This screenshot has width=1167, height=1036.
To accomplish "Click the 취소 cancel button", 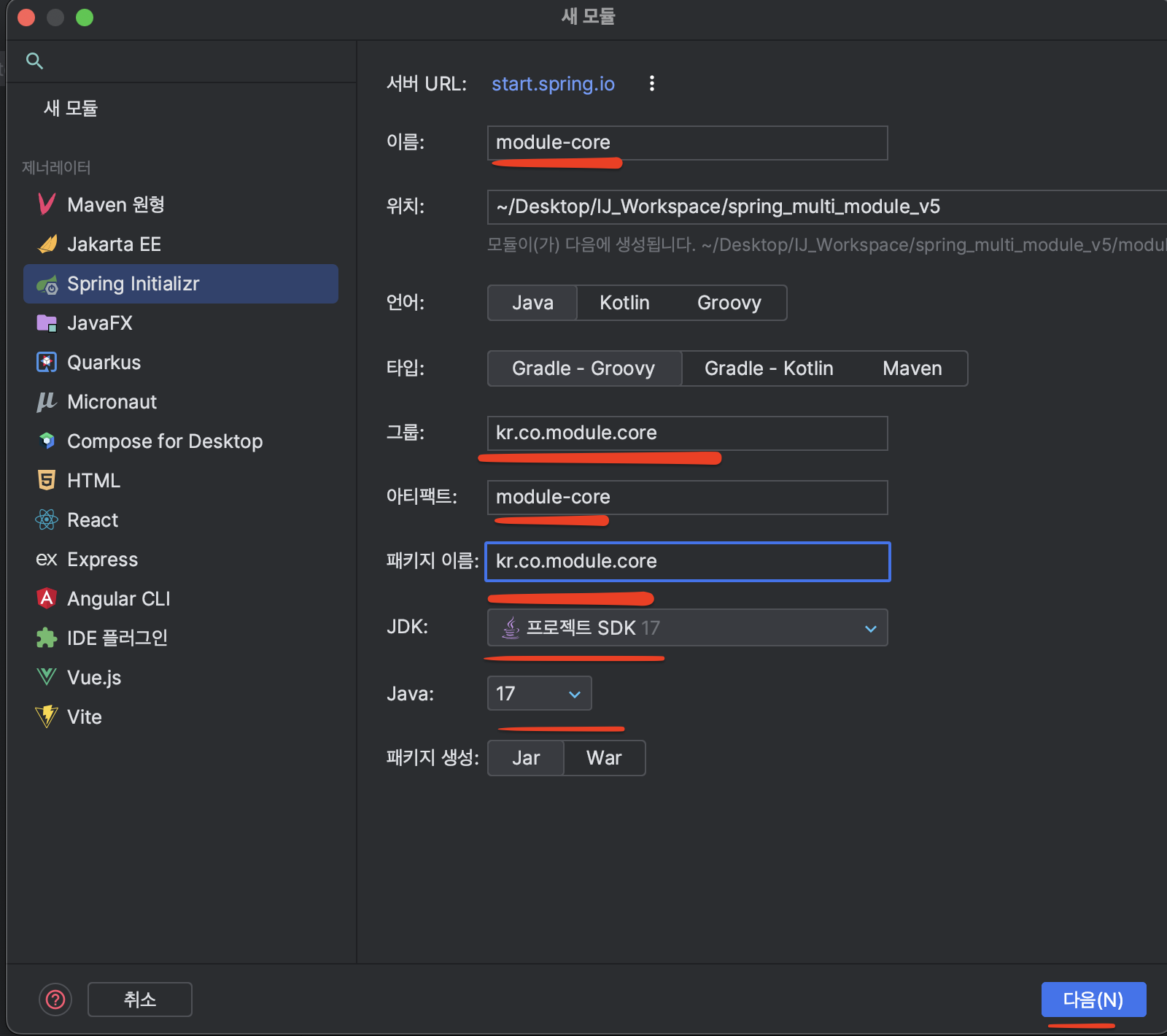I will [140, 1000].
